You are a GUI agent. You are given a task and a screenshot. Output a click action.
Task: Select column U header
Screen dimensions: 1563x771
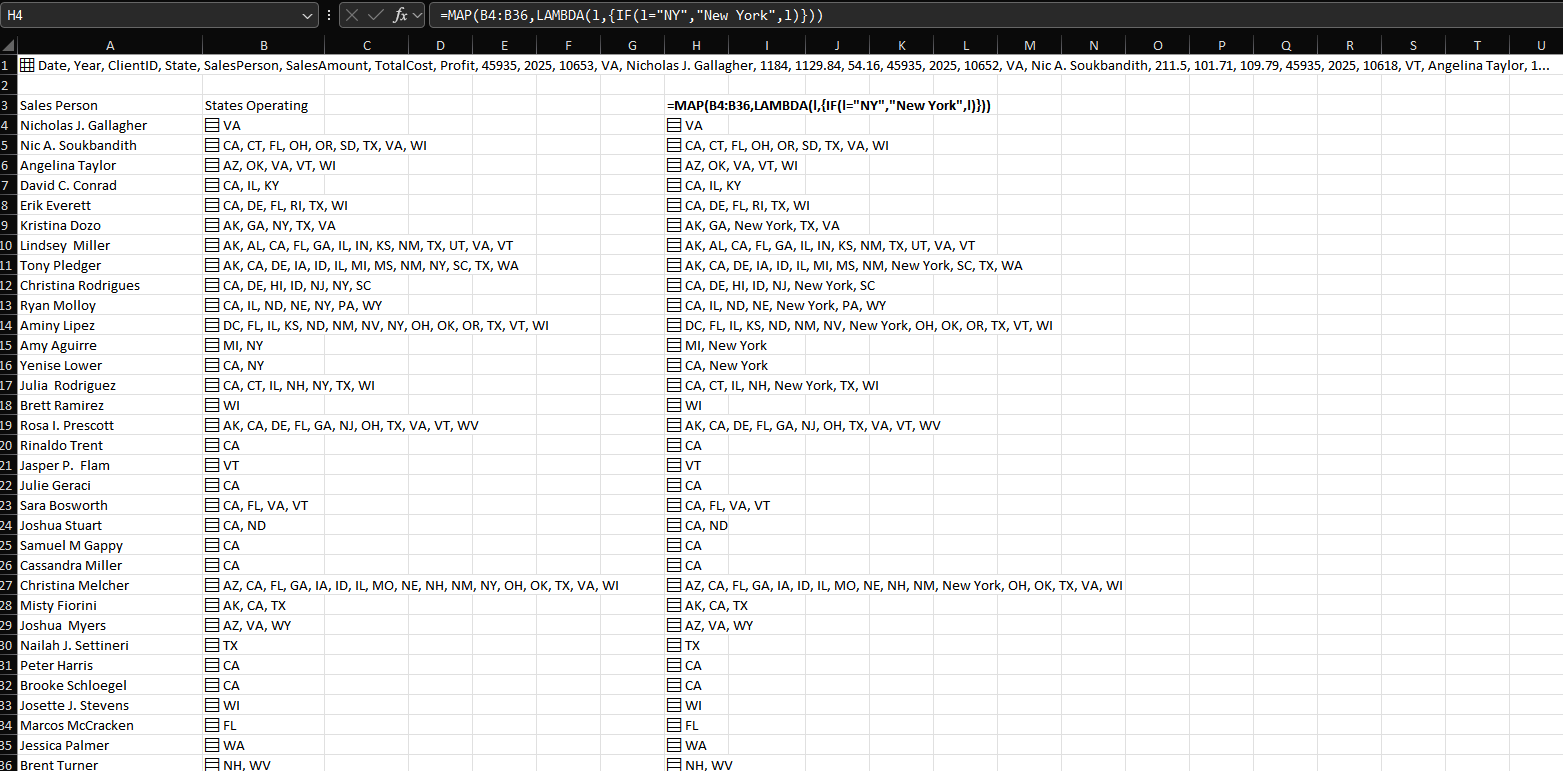(1541, 45)
